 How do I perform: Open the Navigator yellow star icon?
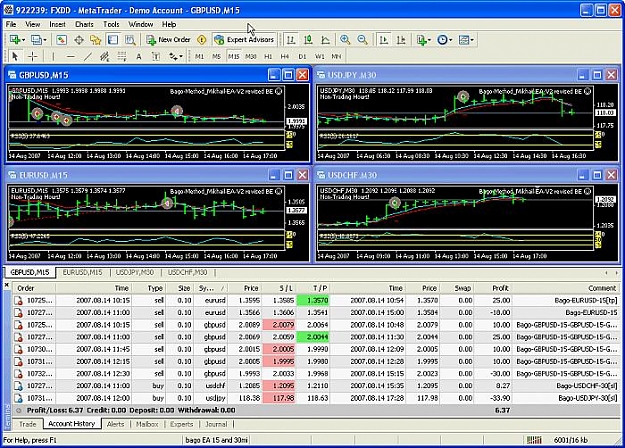click(96, 39)
